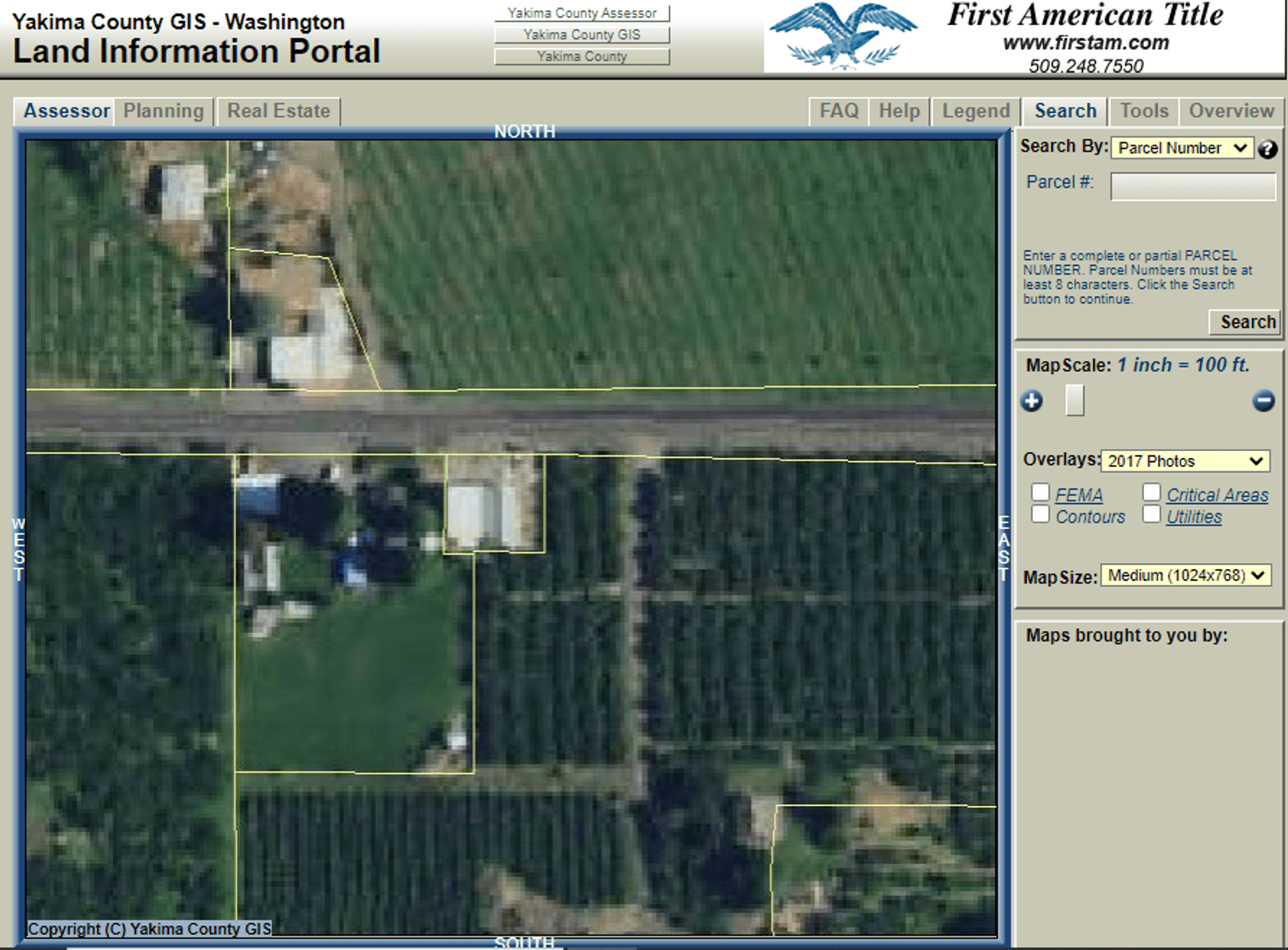Click the zoom in plus icon
Screen dimensions: 1288x950
coord(1032,402)
